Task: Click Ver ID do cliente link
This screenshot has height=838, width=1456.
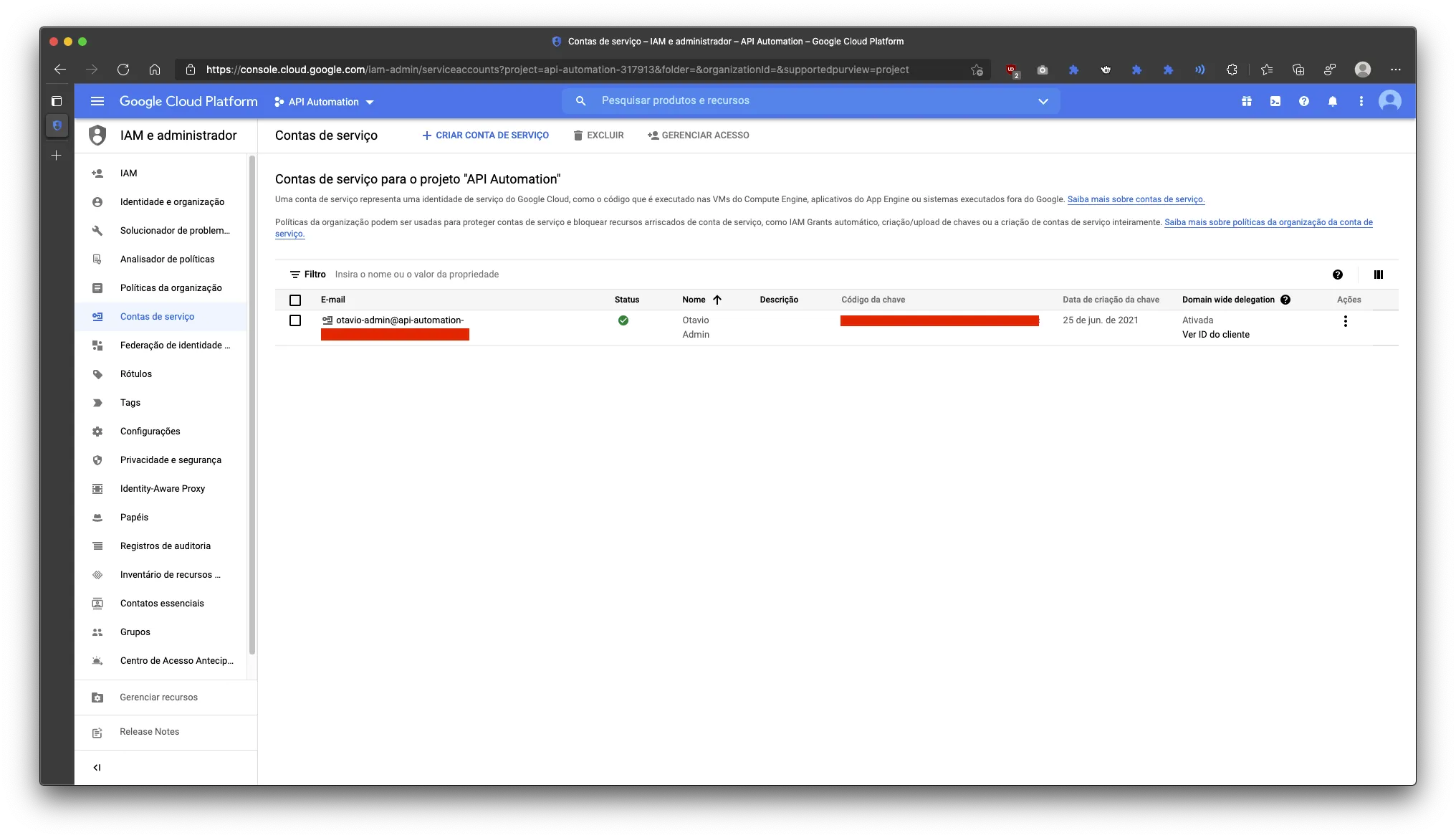Action: [1216, 335]
